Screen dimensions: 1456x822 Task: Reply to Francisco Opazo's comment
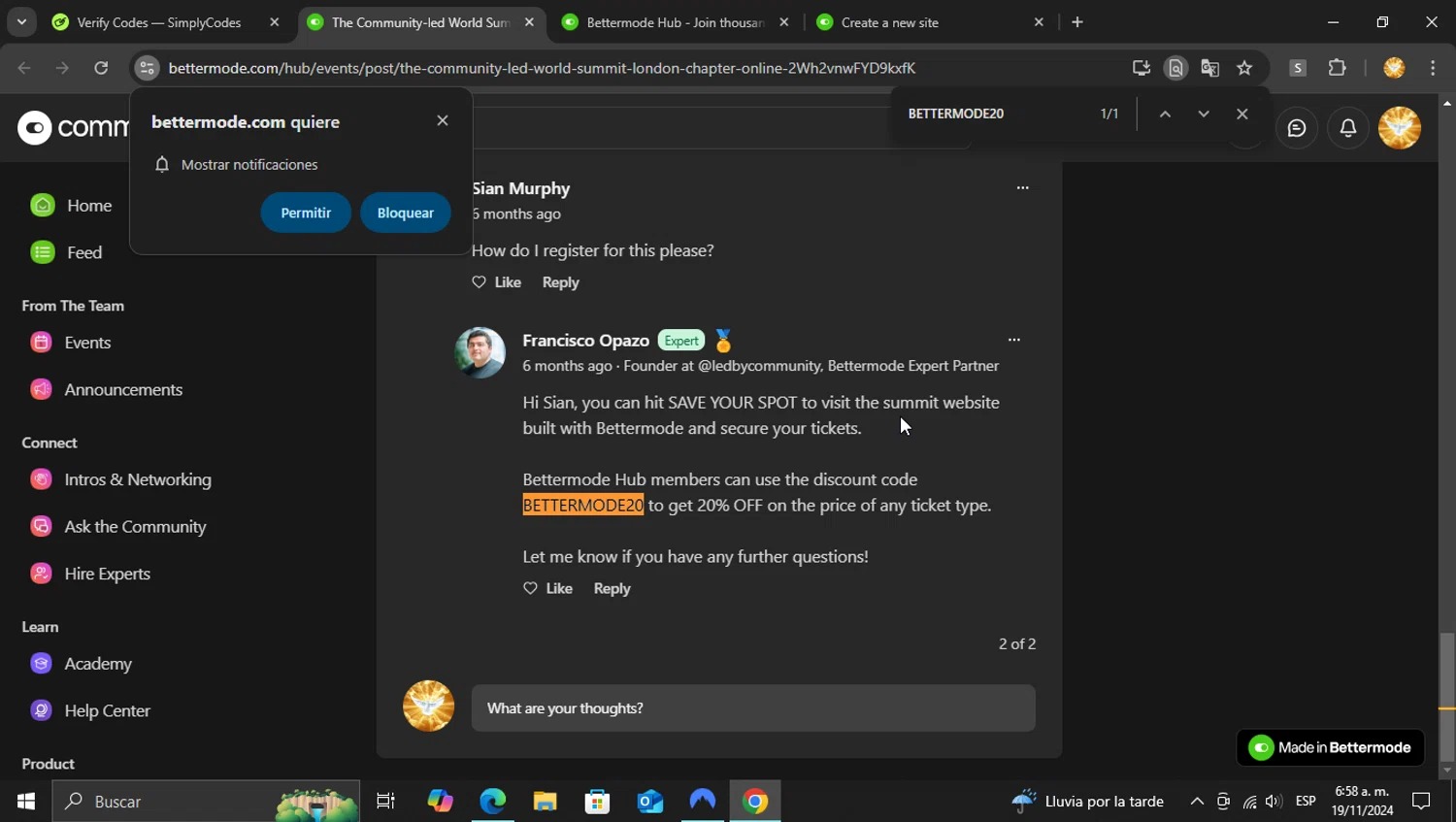coord(612,588)
